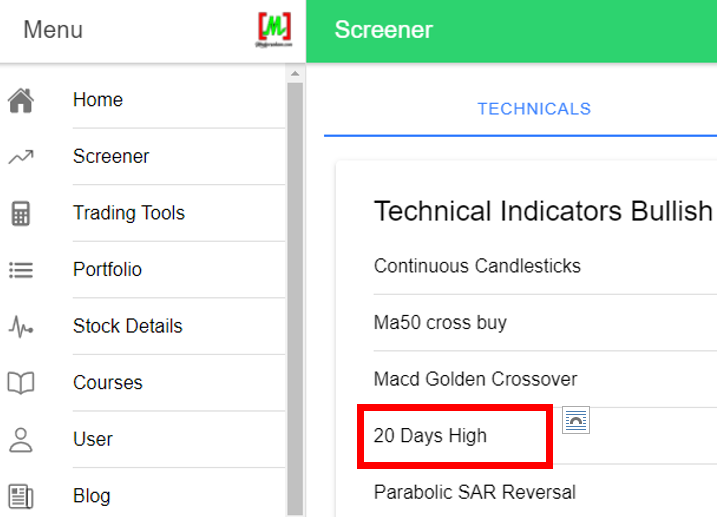Click the Home house icon
This screenshot has height=517, width=724.
[x=21, y=100]
